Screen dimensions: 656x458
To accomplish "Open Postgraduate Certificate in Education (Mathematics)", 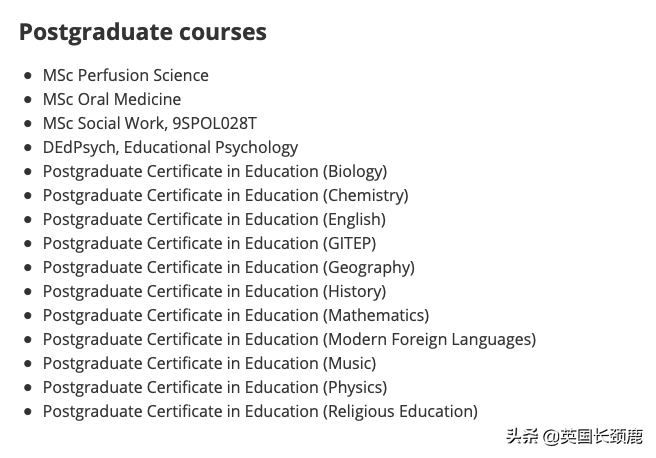I will tap(235, 315).
